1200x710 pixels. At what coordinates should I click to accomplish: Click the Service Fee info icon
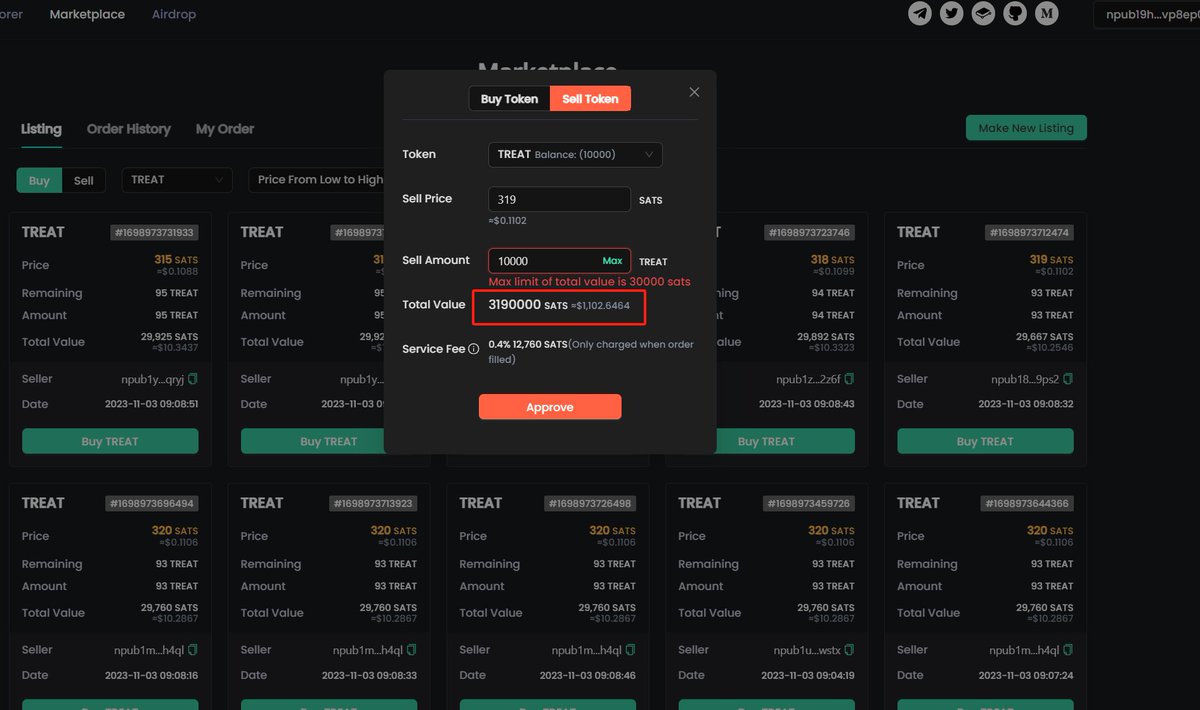pos(474,349)
